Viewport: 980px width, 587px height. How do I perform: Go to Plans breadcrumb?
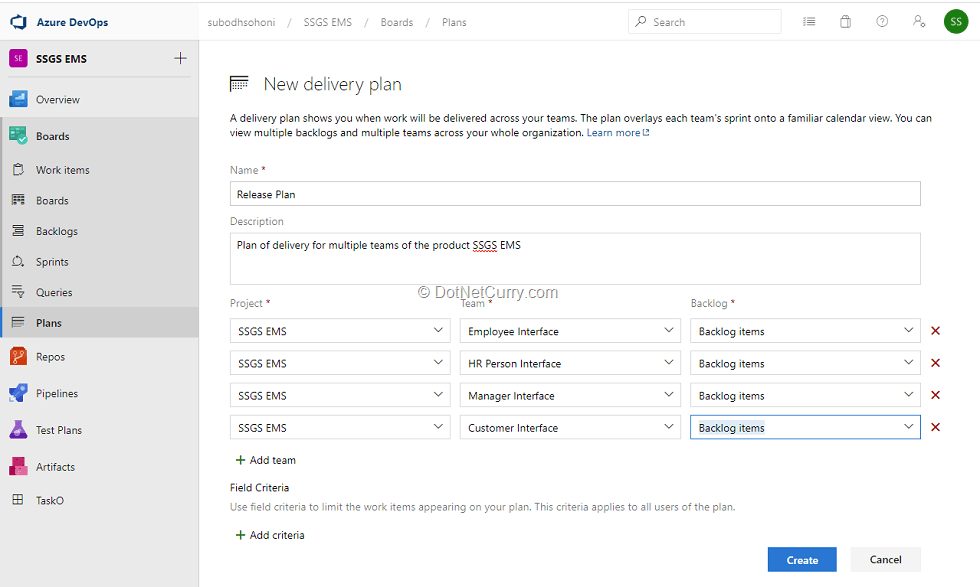point(454,23)
